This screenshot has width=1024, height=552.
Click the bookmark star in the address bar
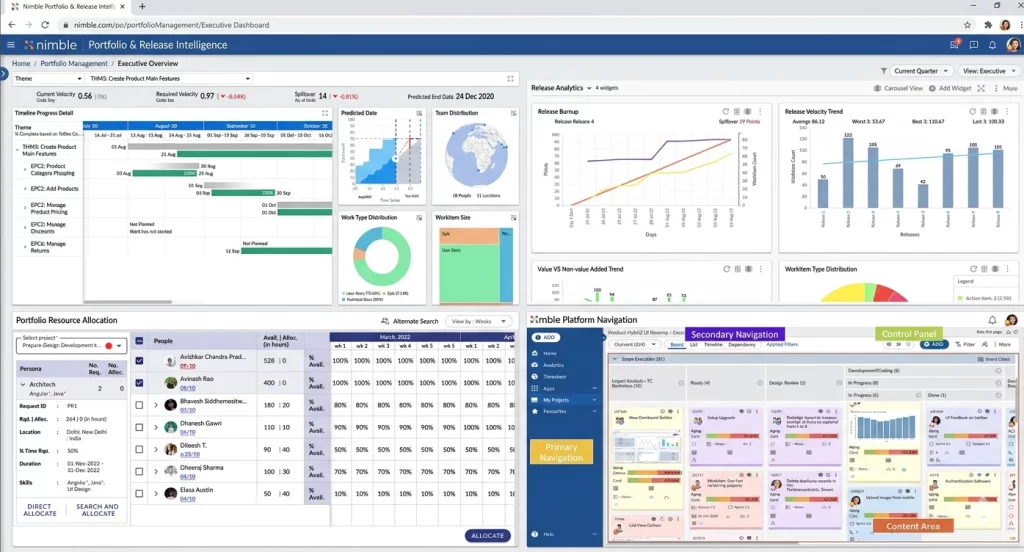pos(967,25)
